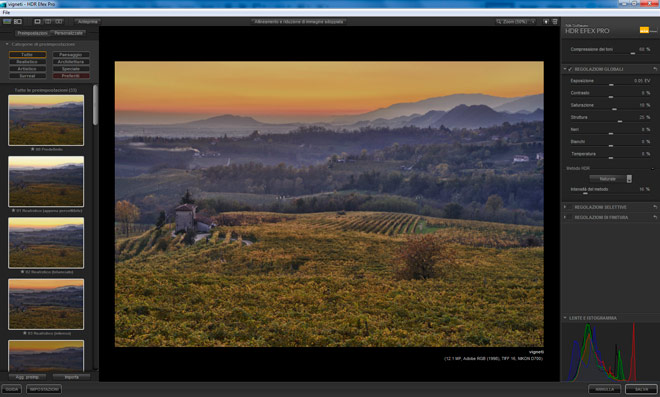Click the Salva button
Screen dimensions: 660x397
(x=641, y=389)
